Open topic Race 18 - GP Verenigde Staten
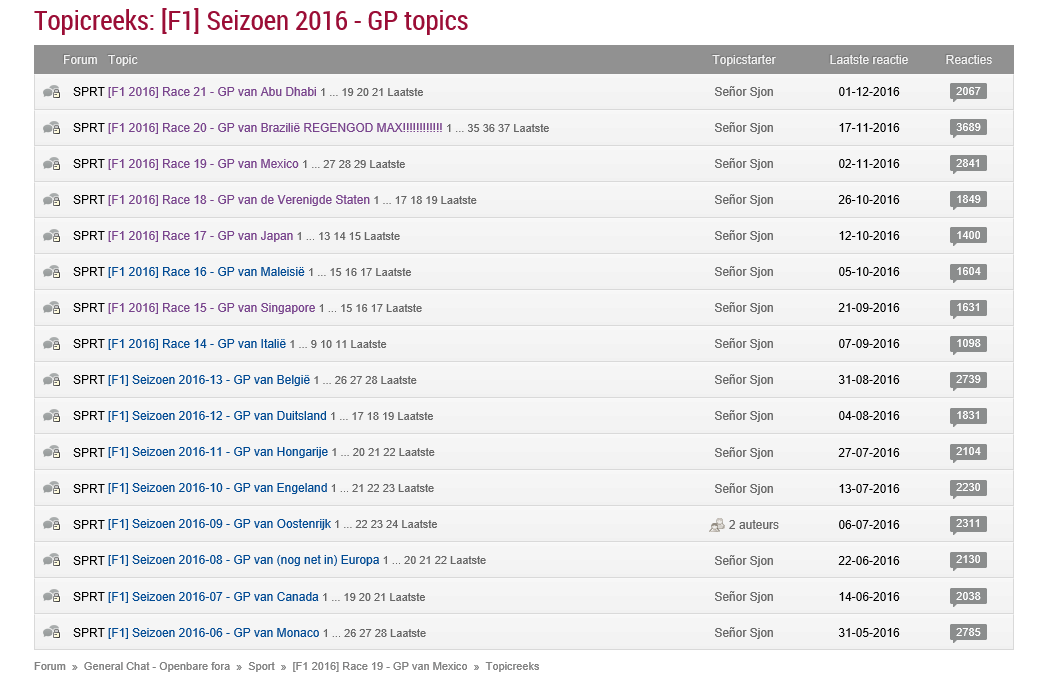Screen dimensions: 1049x689 [239, 200]
